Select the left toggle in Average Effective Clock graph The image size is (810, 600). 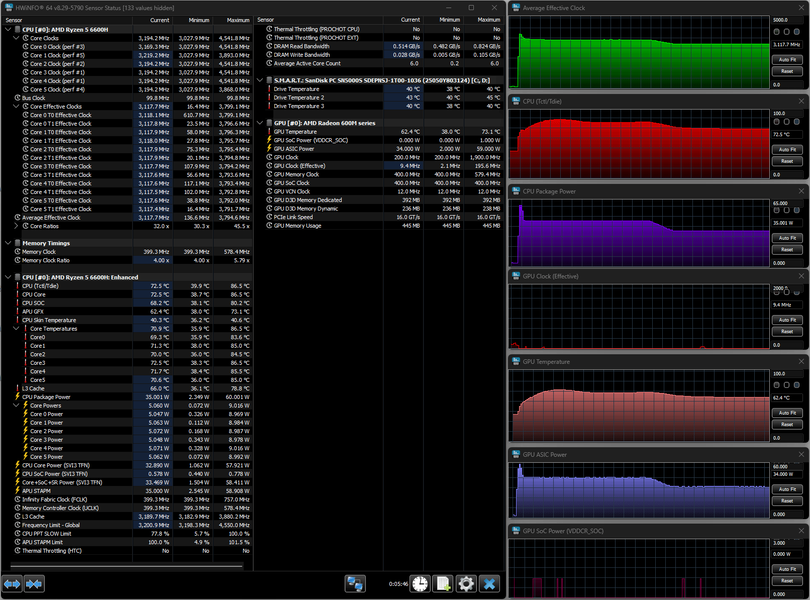(777, 32)
